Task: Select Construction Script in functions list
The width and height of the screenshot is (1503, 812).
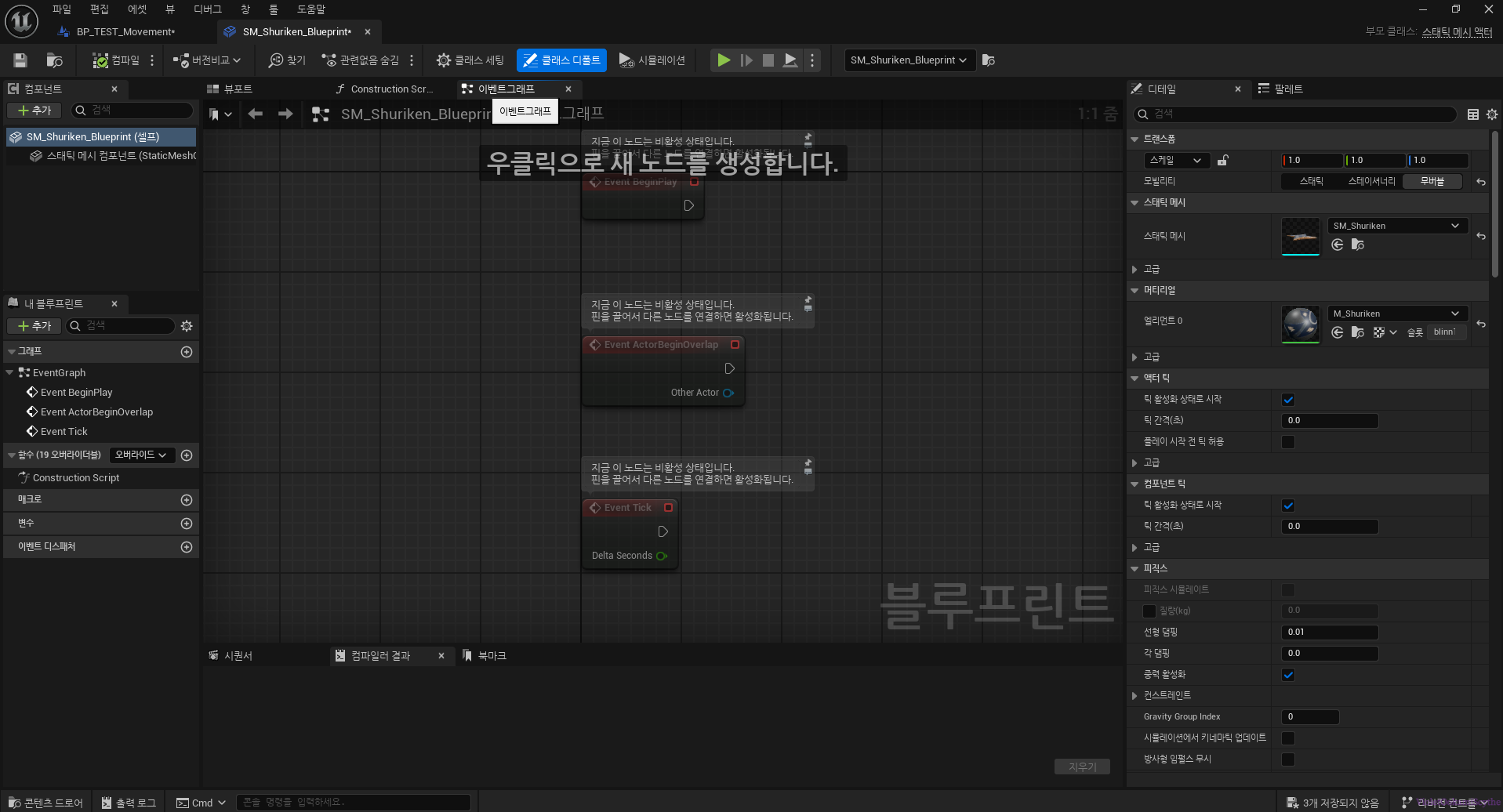Action: point(76,478)
